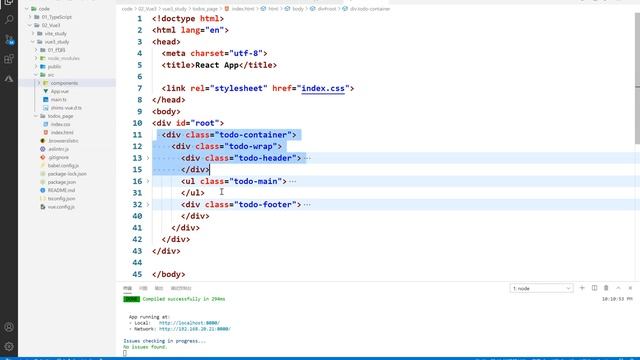Collapse the vue3_study folder chevron
This screenshot has width=640, height=360.
33,42
